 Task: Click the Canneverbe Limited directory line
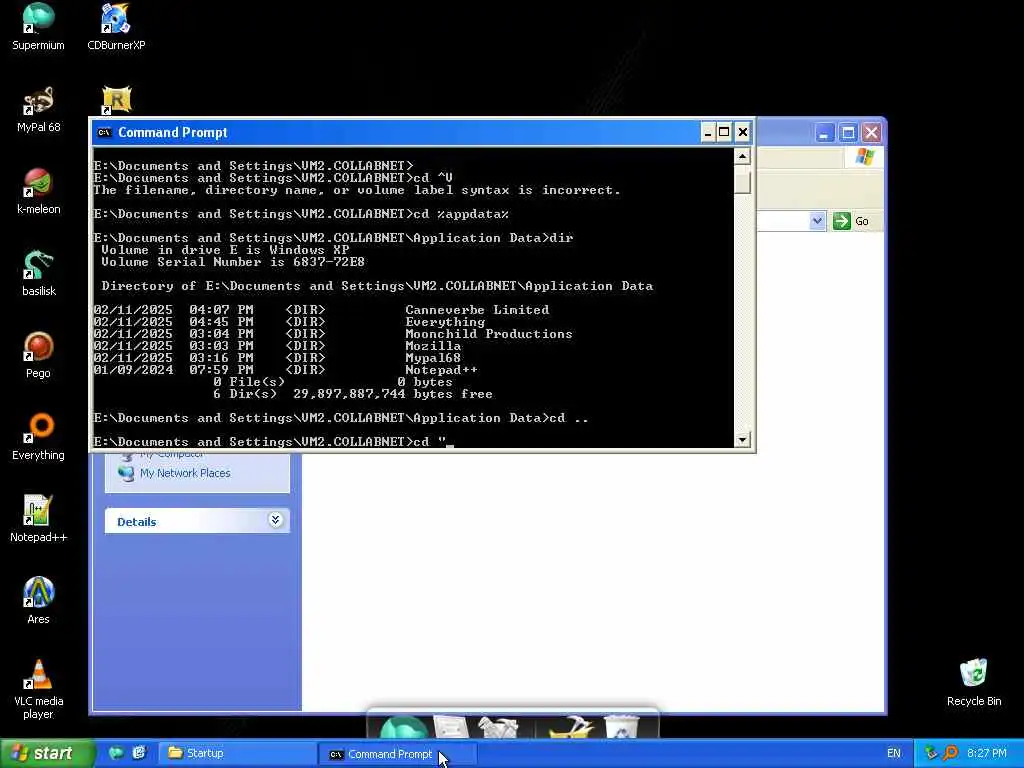[x=321, y=310]
